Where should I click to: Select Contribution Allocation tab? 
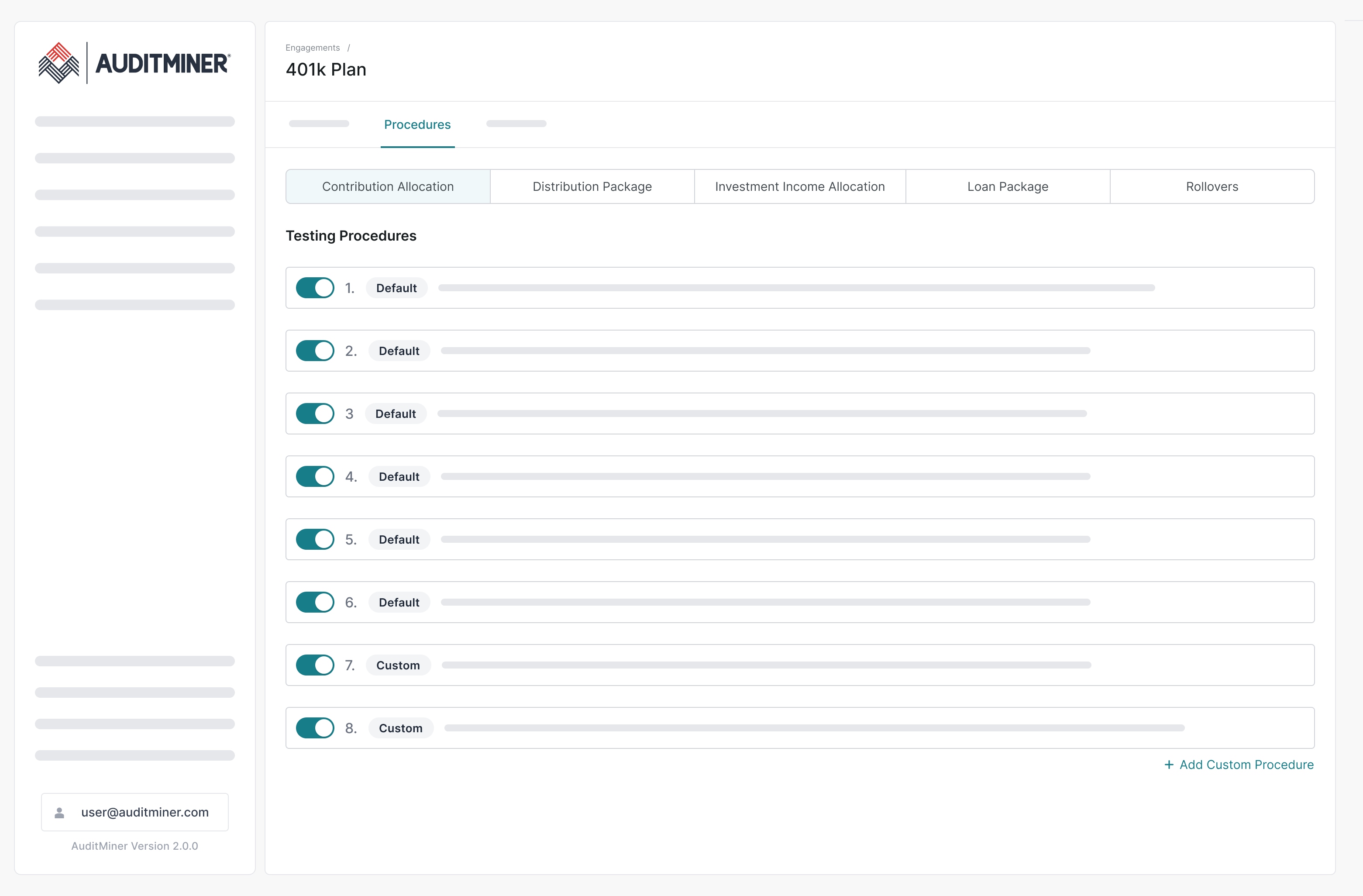[x=388, y=187]
